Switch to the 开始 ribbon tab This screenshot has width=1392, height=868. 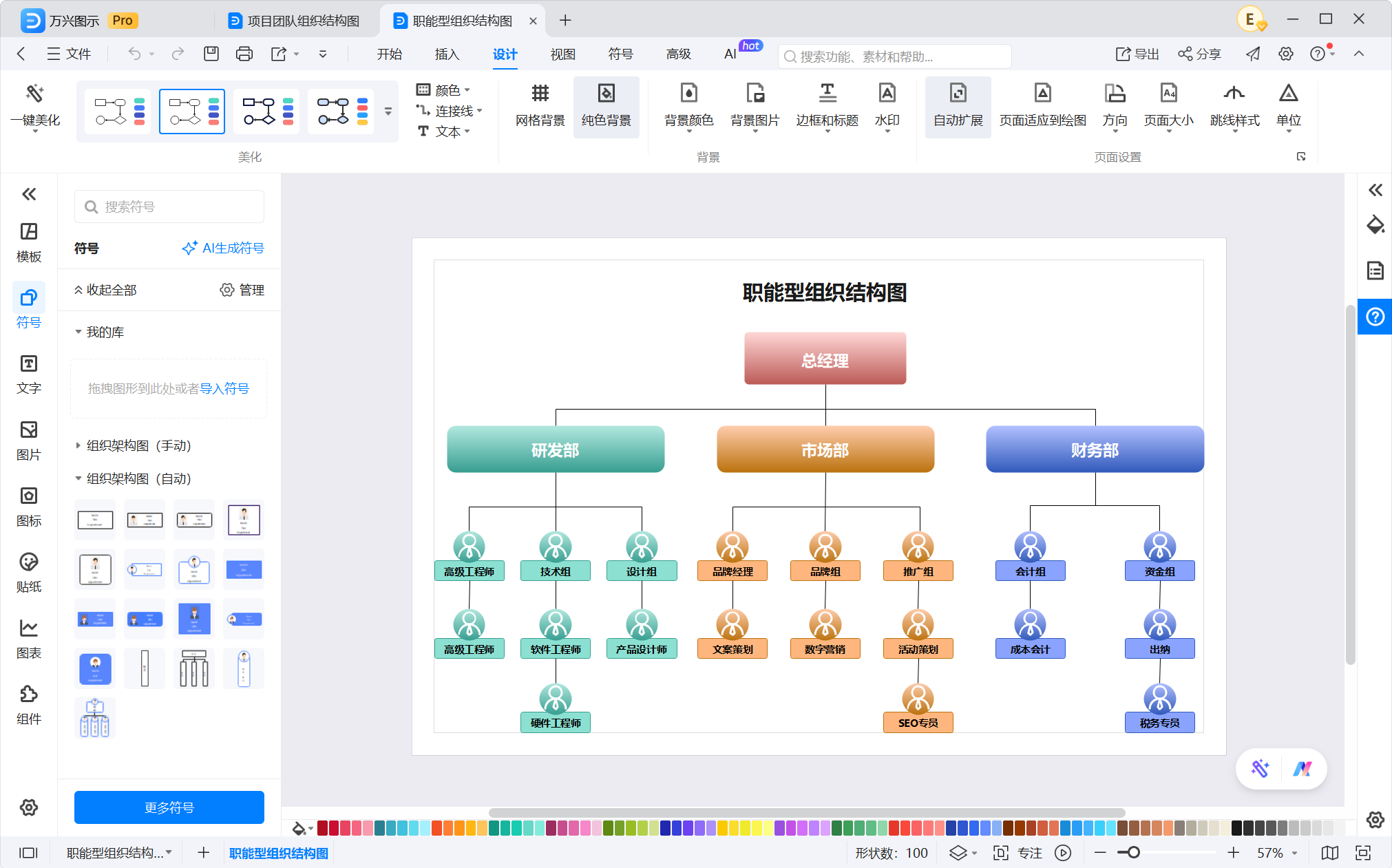pos(390,54)
